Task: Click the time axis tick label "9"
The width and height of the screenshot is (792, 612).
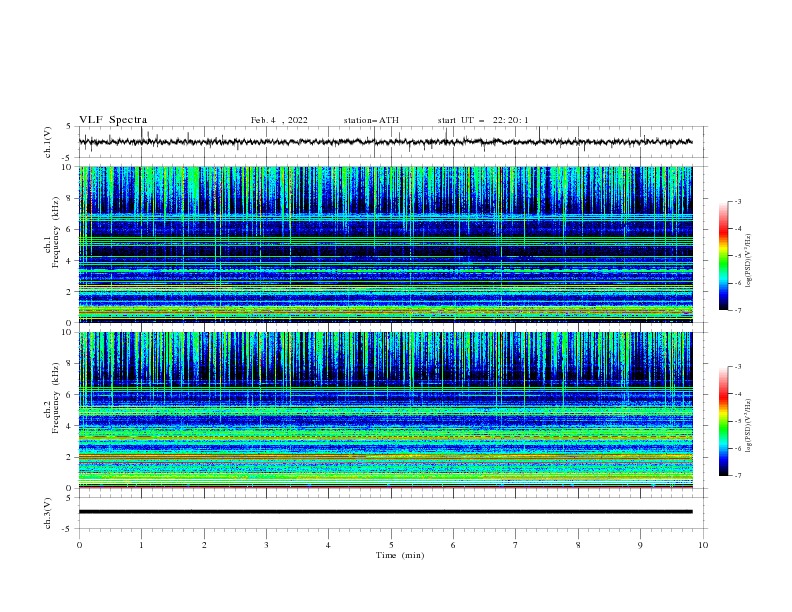Action: 640,545
